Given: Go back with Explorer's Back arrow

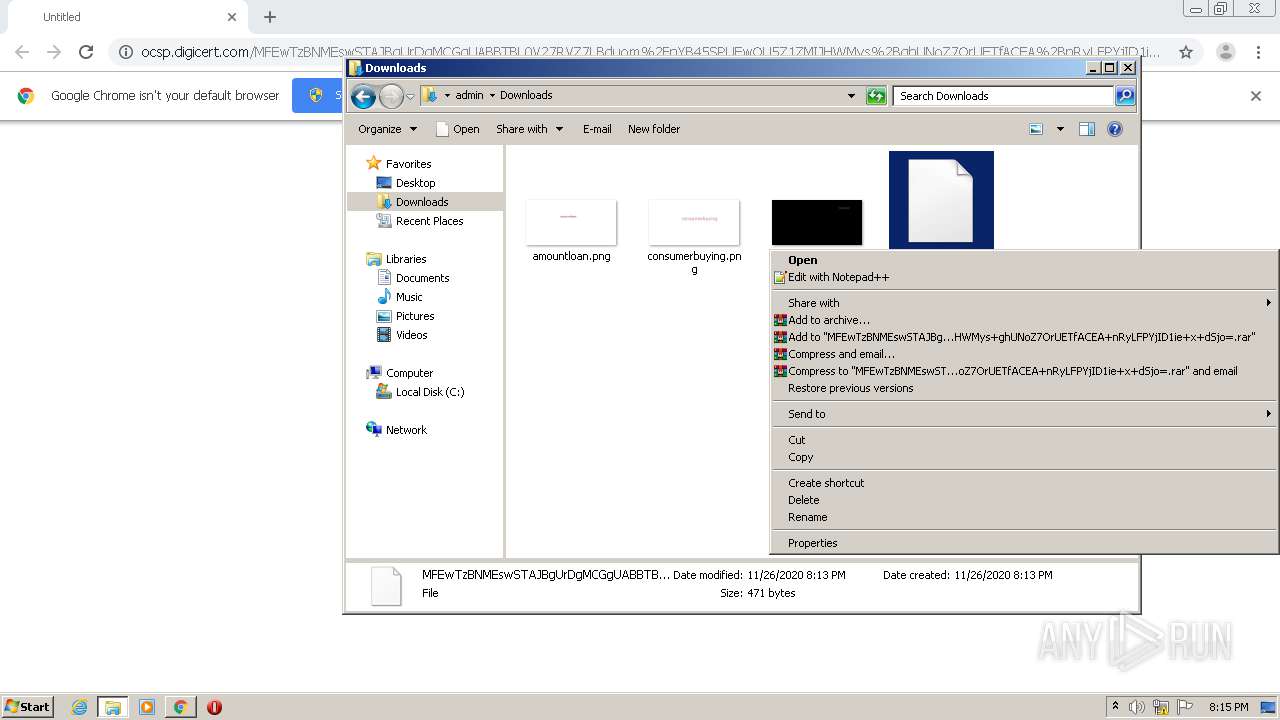Looking at the screenshot, I should [x=363, y=96].
